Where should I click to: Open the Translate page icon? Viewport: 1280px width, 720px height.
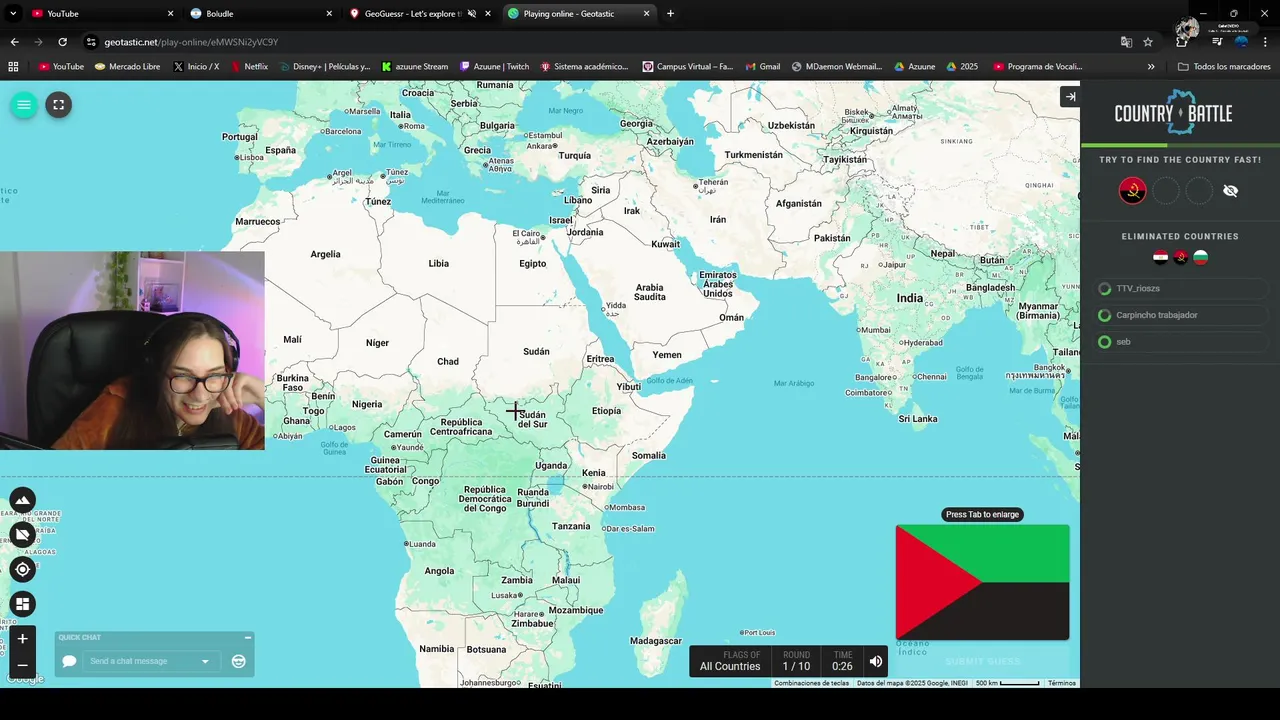[1126, 42]
